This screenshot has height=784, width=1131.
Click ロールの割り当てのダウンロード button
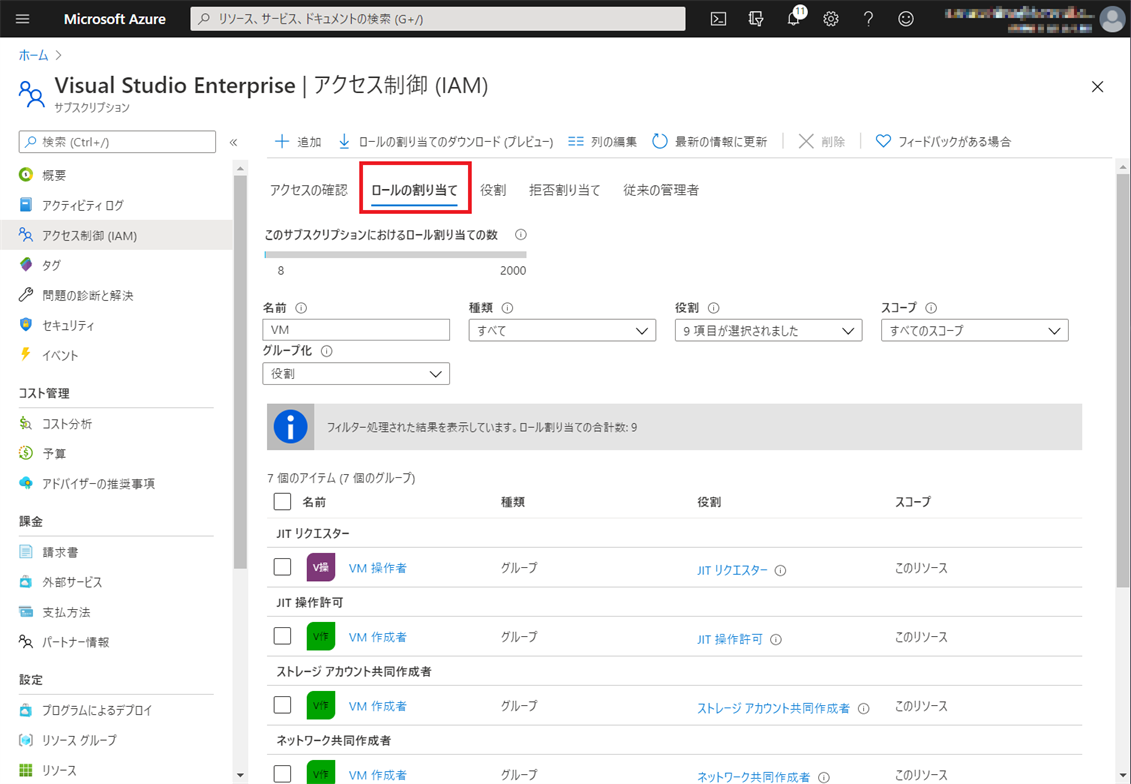tap(446, 141)
